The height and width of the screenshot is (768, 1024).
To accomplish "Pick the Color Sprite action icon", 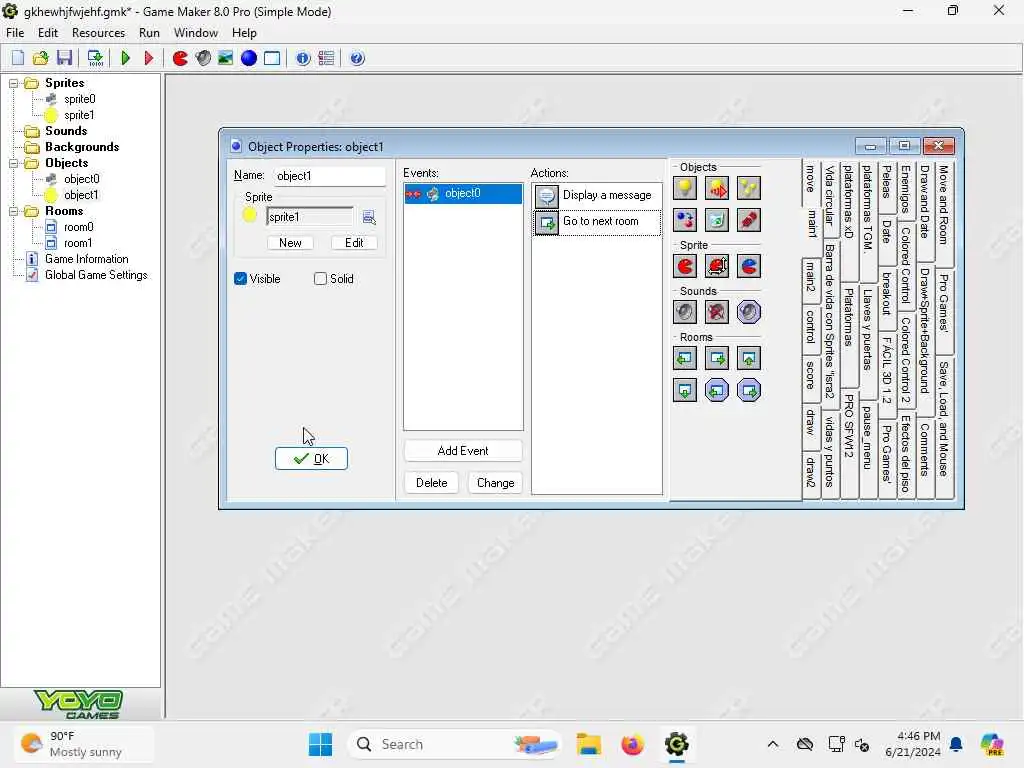I will click(x=748, y=266).
